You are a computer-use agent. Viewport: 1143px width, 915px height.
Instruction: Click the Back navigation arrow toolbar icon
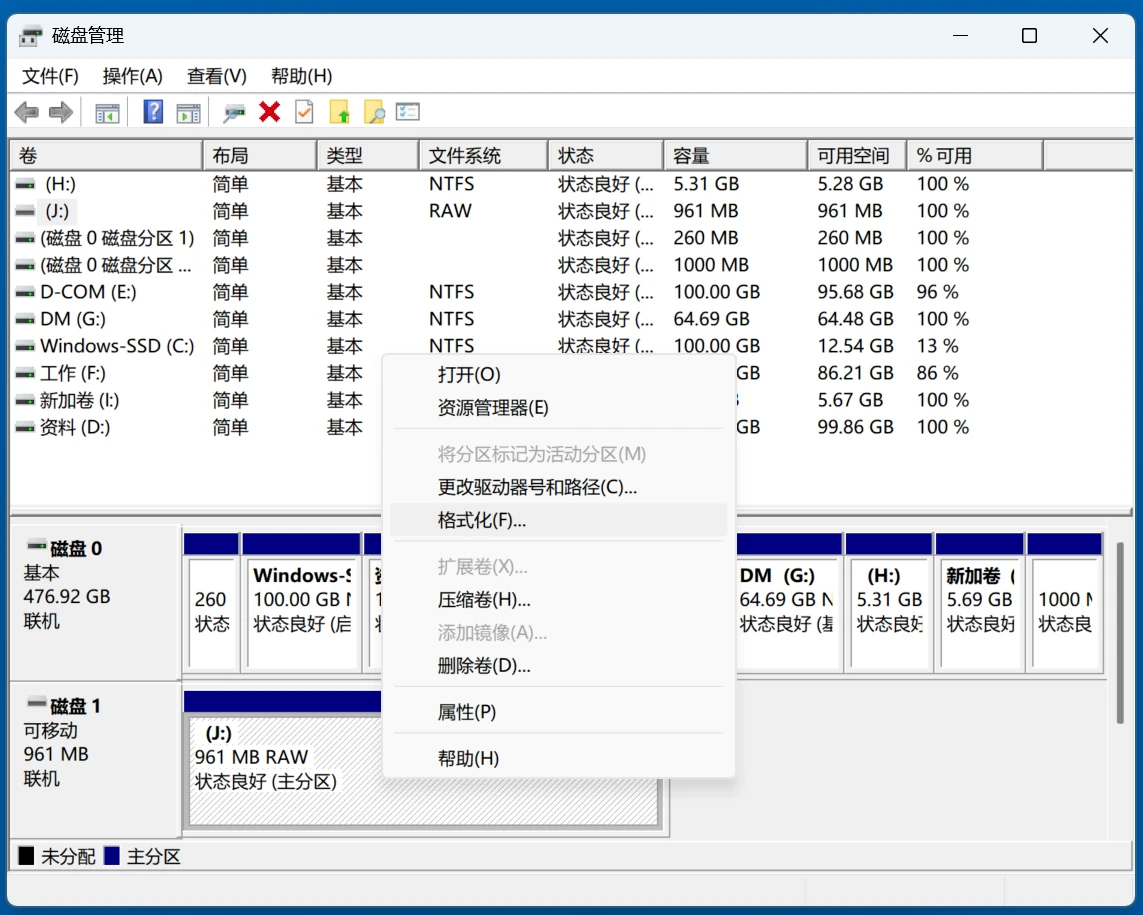26,111
